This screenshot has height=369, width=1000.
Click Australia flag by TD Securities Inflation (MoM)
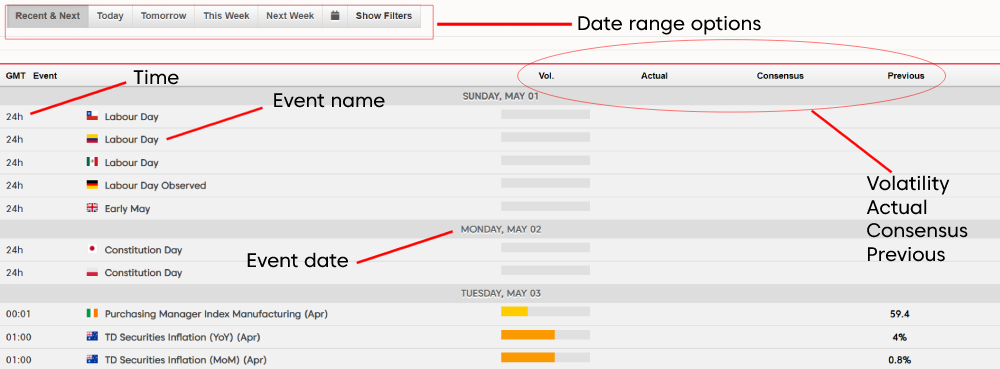pos(92,359)
